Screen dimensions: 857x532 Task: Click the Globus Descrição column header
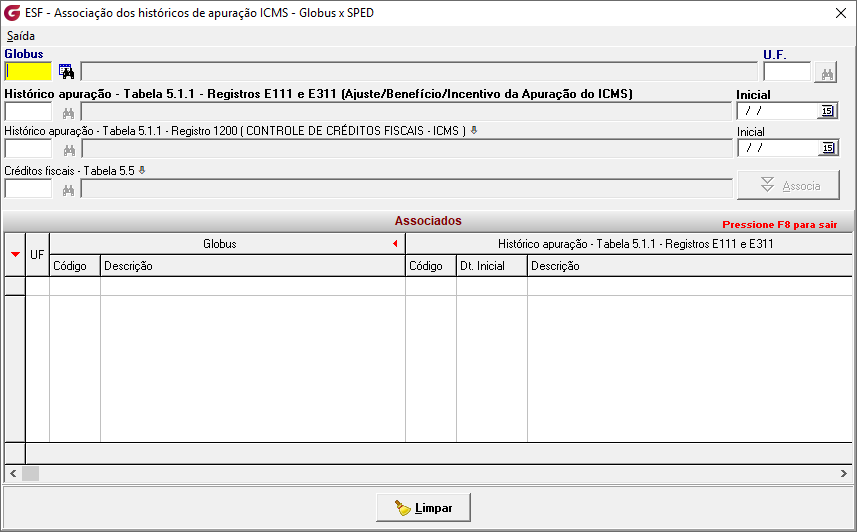(253, 266)
